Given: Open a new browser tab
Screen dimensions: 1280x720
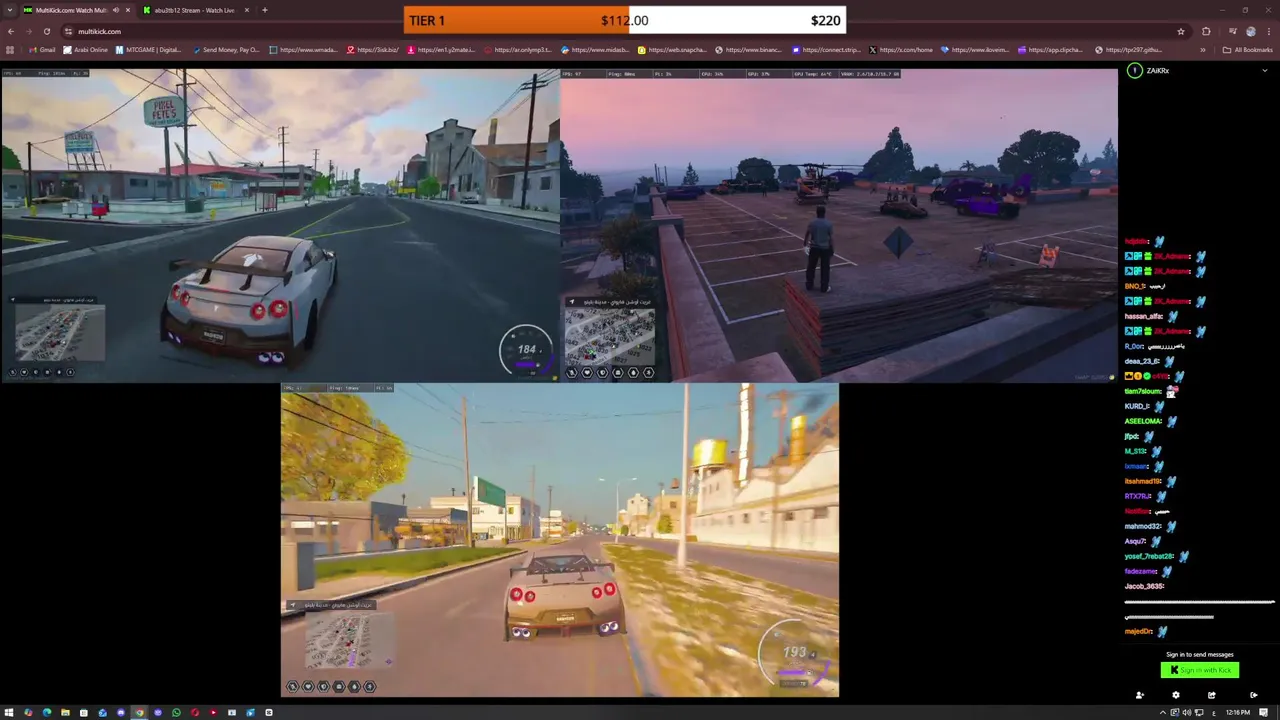Looking at the screenshot, I should pyautogui.click(x=265, y=10).
